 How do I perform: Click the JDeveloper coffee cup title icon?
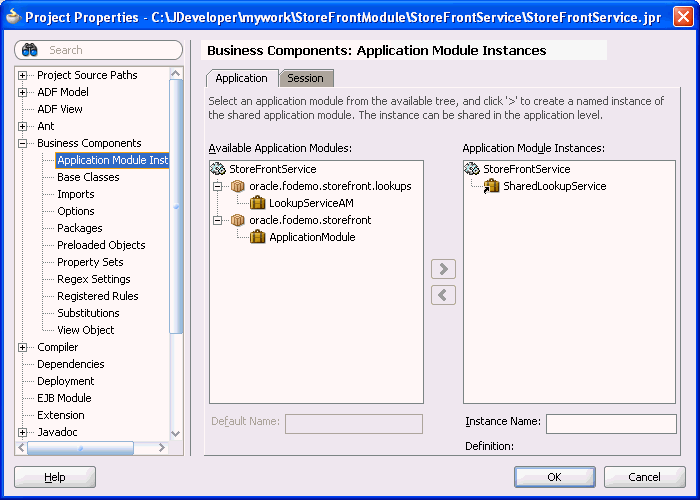[x=13, y=16]
